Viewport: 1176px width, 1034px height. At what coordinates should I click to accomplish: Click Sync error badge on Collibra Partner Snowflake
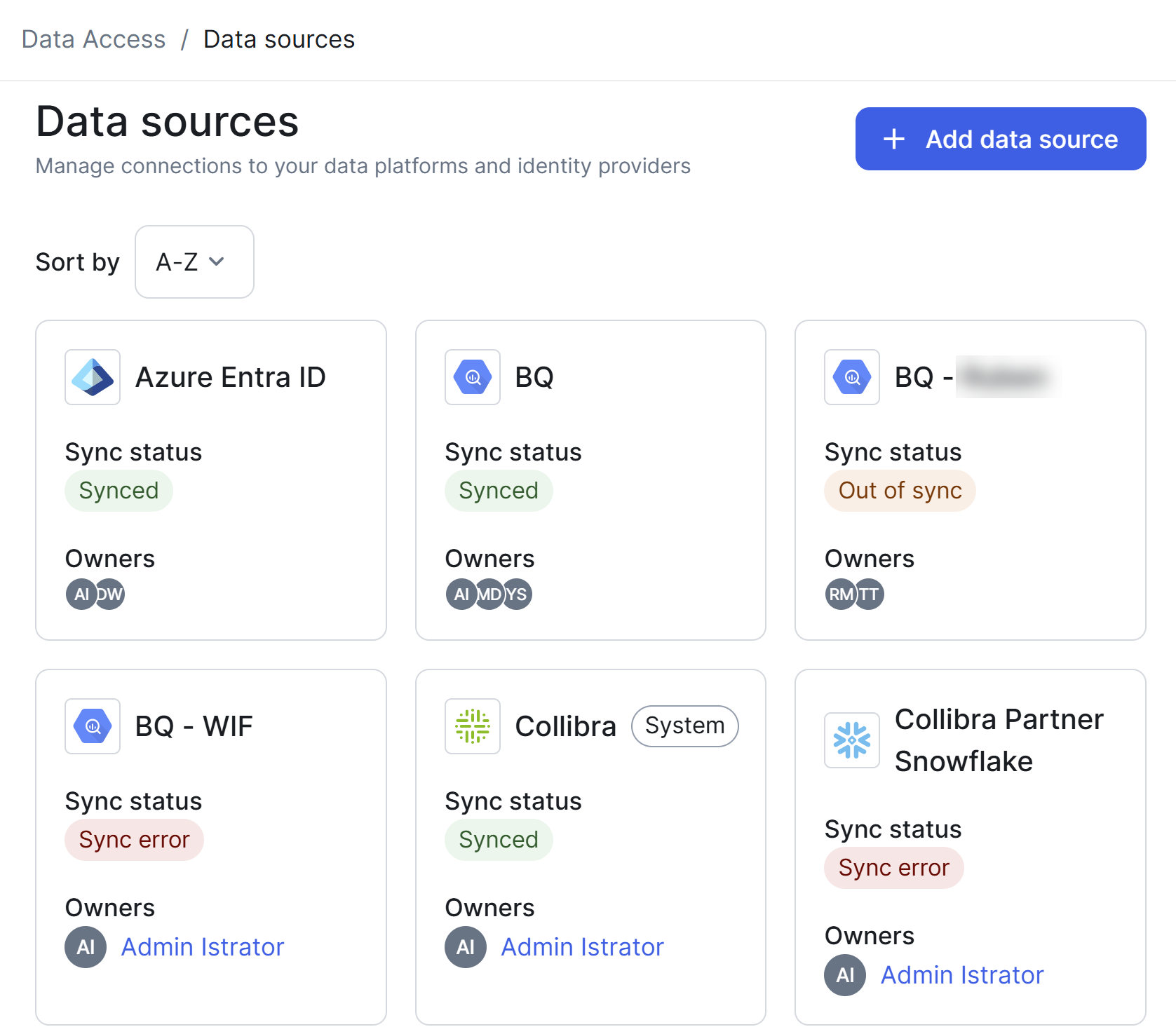click(x=893, y=868)
